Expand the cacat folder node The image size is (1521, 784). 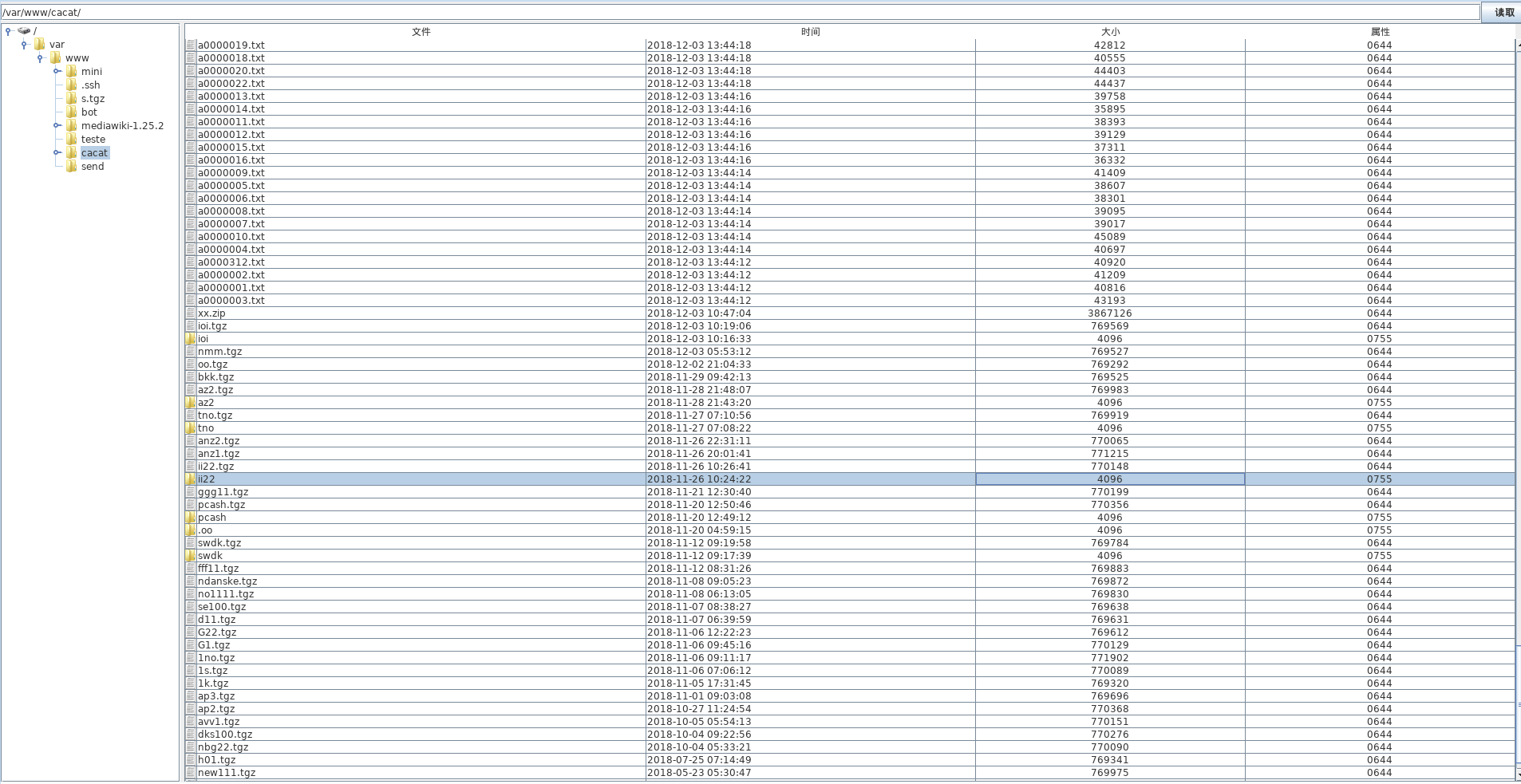tap(57, 152)
